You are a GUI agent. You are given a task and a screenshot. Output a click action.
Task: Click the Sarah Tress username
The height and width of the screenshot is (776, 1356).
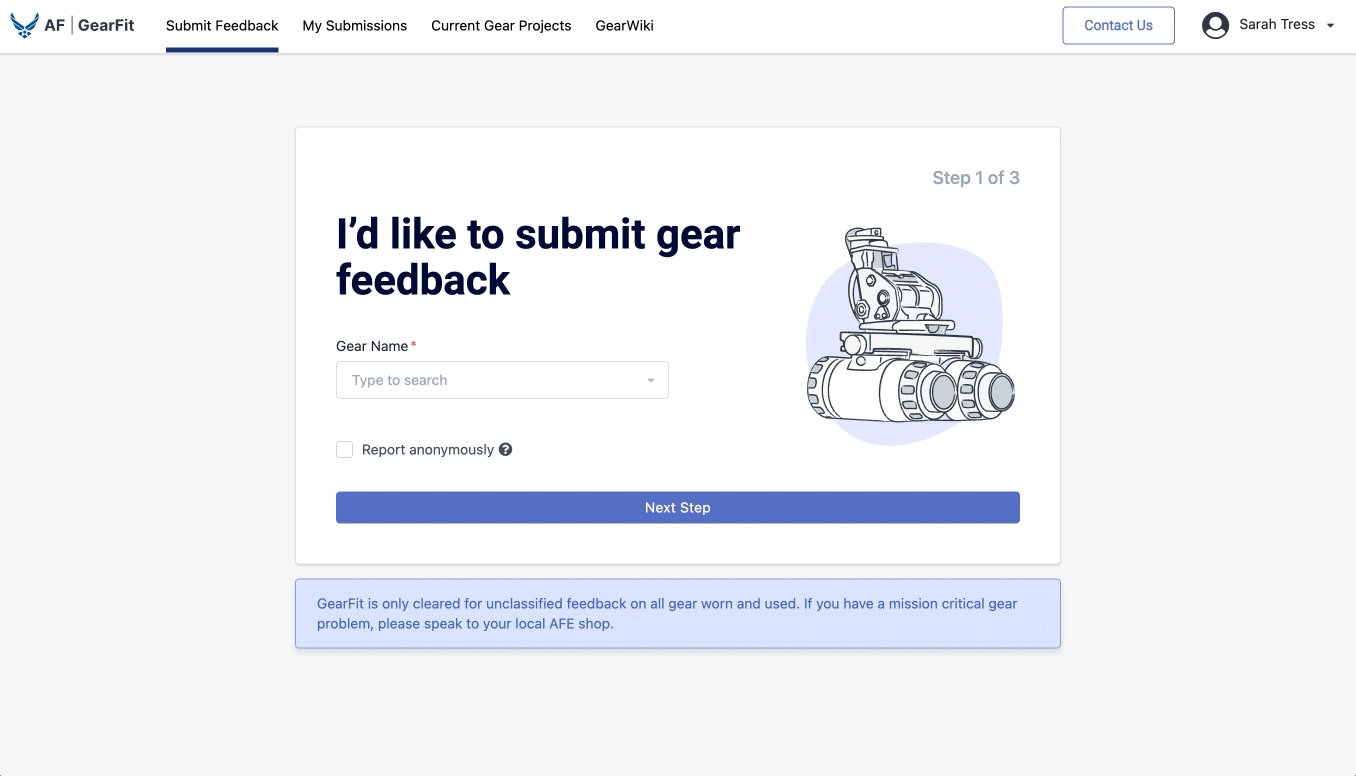click(1277, 25)
